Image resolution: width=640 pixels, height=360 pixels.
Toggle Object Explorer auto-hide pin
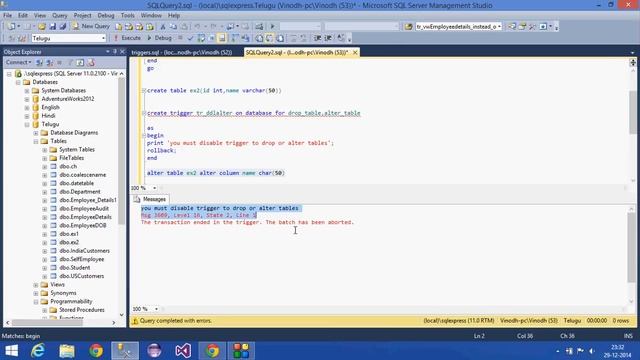(x=115, y=52)
